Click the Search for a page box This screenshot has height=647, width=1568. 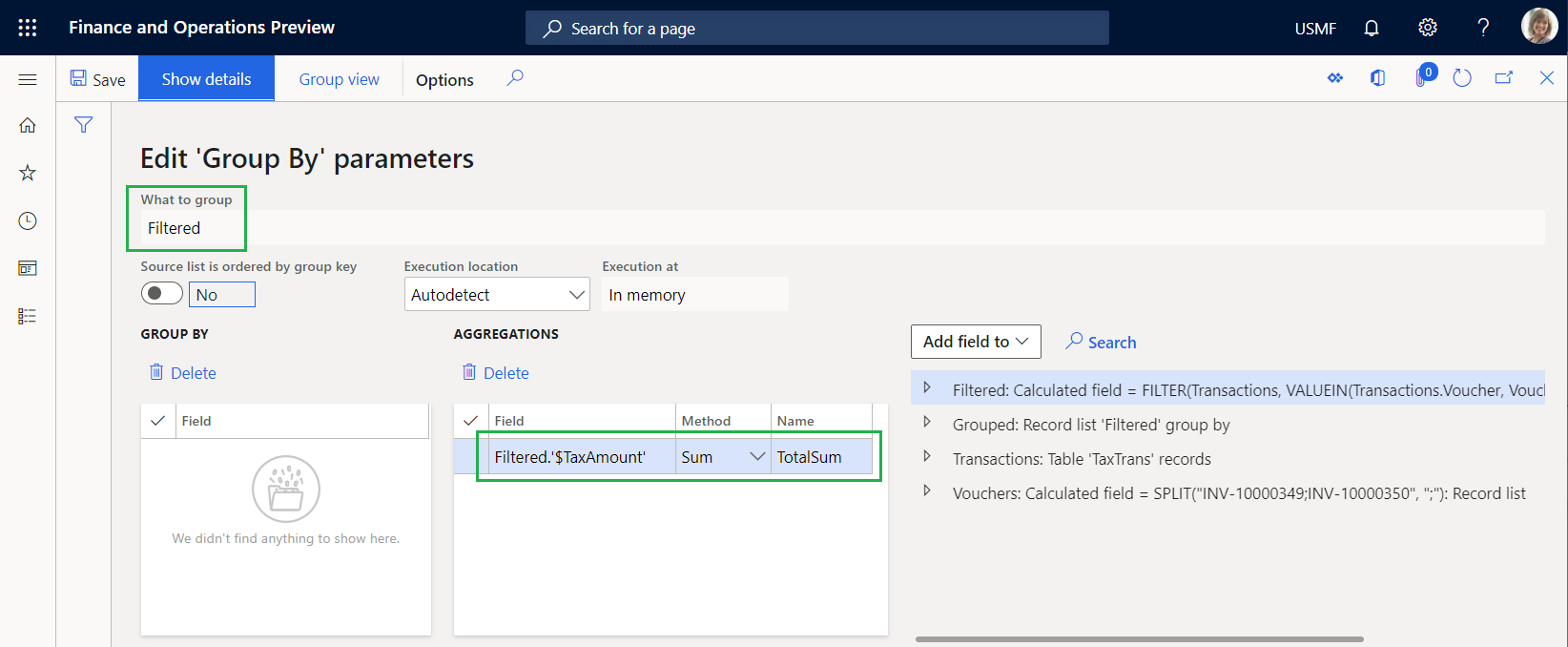pos(817,28)
